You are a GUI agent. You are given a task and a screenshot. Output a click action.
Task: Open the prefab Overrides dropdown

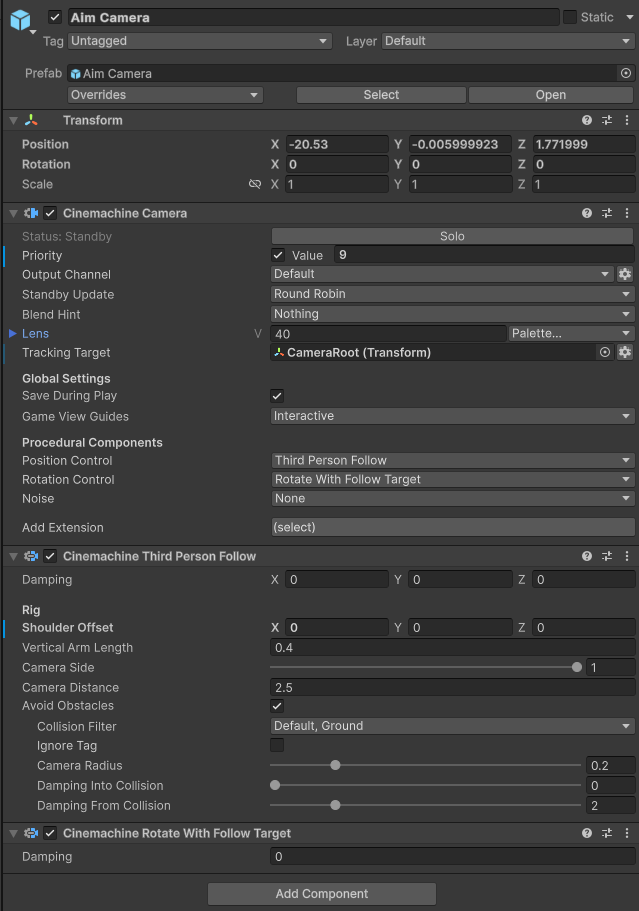[x=165, y=95]
